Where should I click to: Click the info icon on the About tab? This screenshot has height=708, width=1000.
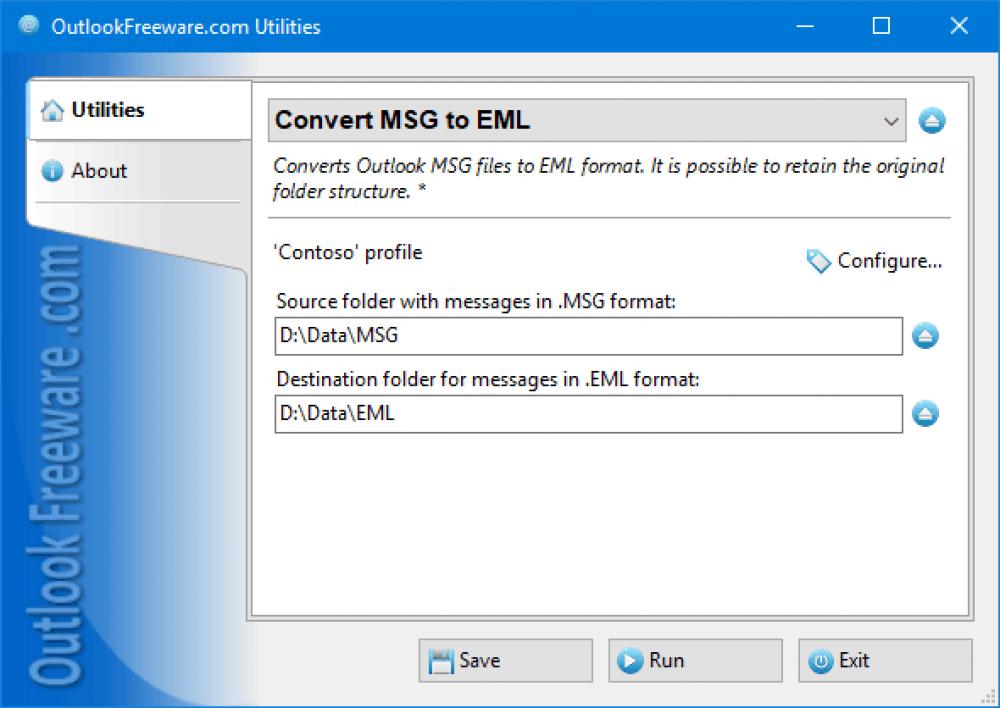click(x=52, y=171)
